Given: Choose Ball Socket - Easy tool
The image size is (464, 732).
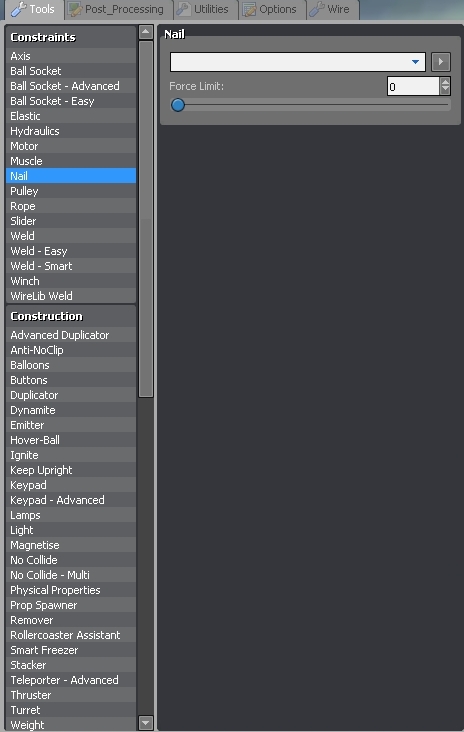Looking at the screenshot, I should pos(71,101).
